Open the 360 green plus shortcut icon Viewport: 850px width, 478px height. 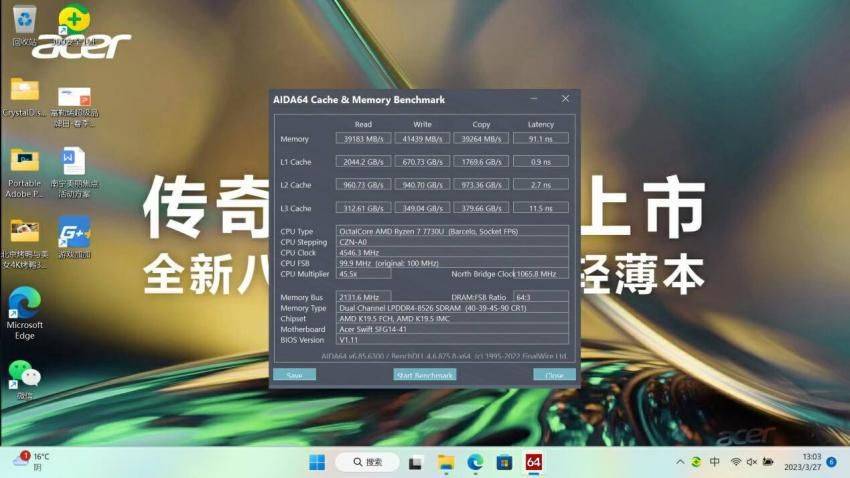pyautogui.click(x=74, y=24)
